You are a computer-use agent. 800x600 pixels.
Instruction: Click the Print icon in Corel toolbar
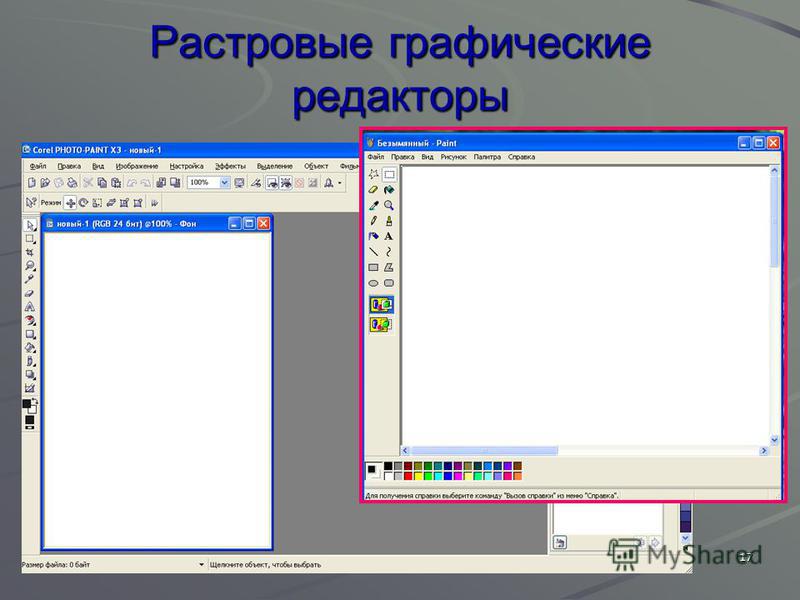[x=72, y=183]
